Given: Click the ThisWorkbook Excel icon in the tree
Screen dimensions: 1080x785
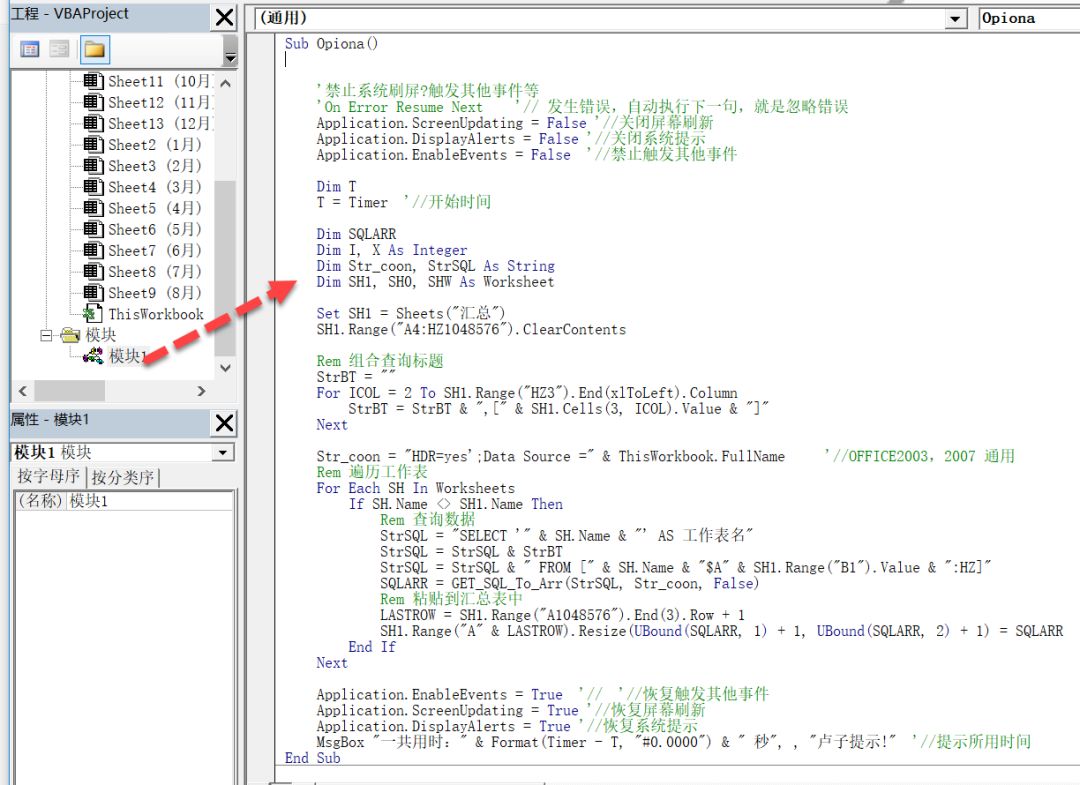Looking at the screenshot, I should 93,314.
